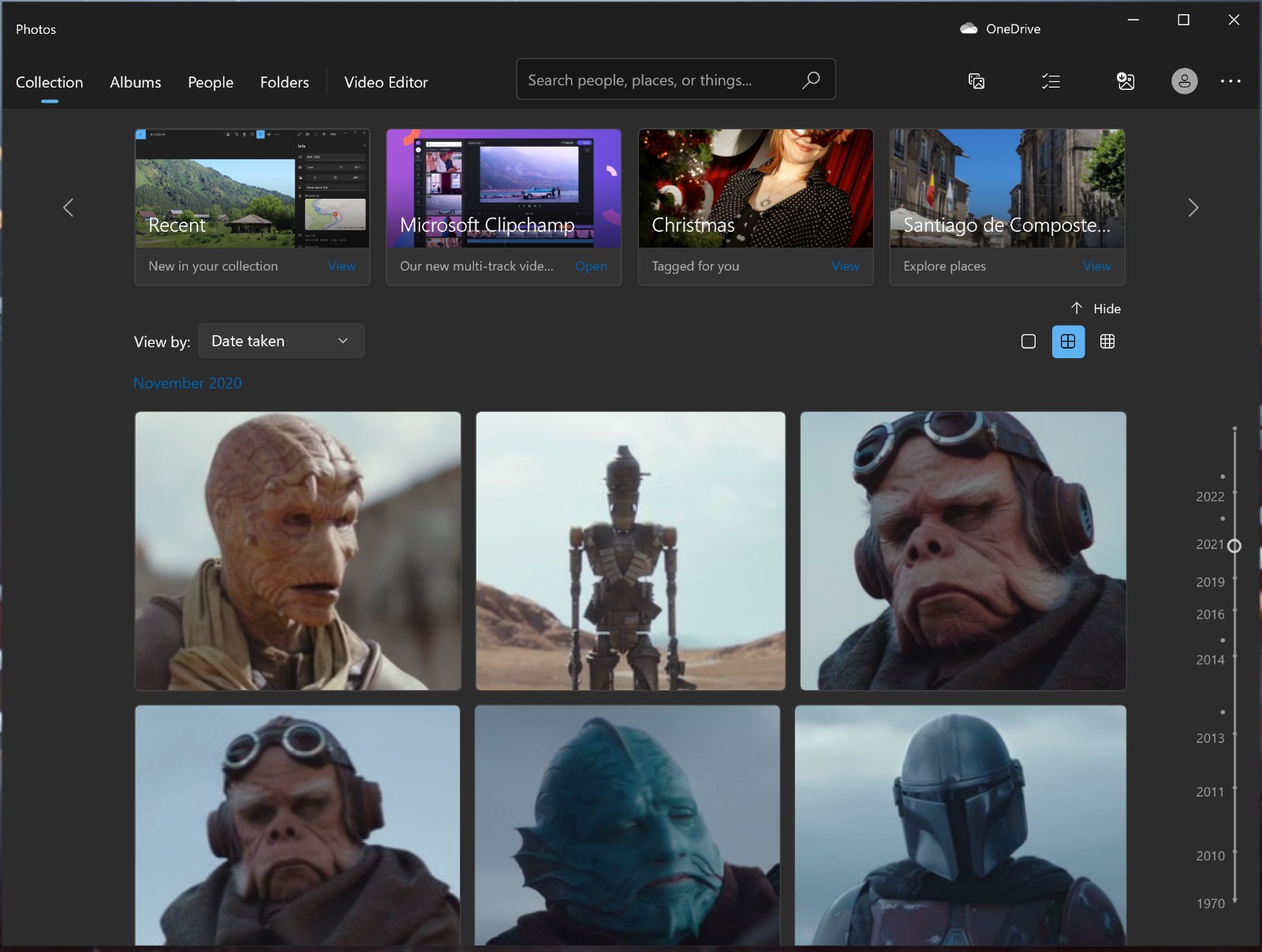Click View on the Recent card
1262x952 pixels.
point(342,266)
